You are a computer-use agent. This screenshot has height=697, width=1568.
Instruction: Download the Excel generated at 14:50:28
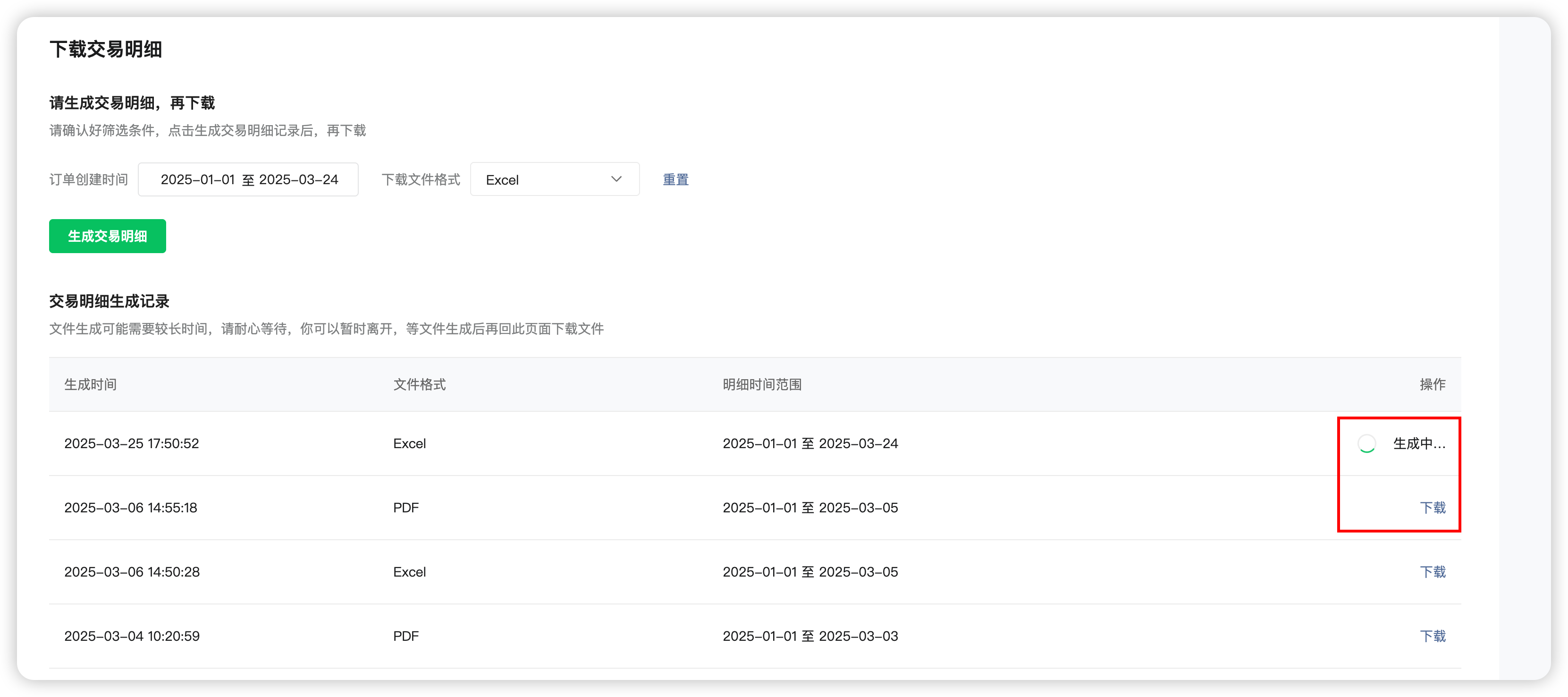[x=1432, y=572]
